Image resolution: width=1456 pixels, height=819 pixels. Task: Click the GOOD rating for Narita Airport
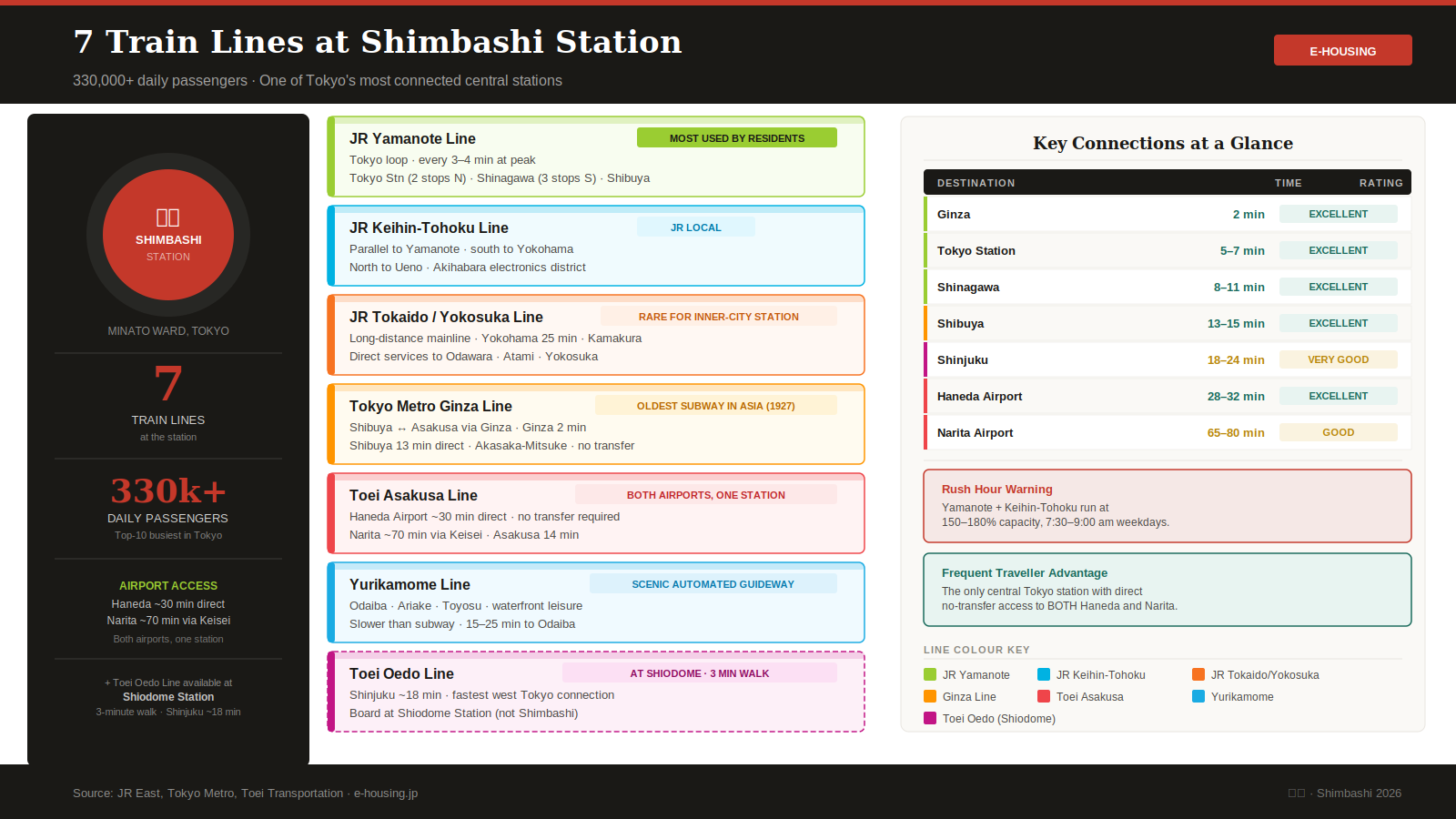click(1339, 432)
